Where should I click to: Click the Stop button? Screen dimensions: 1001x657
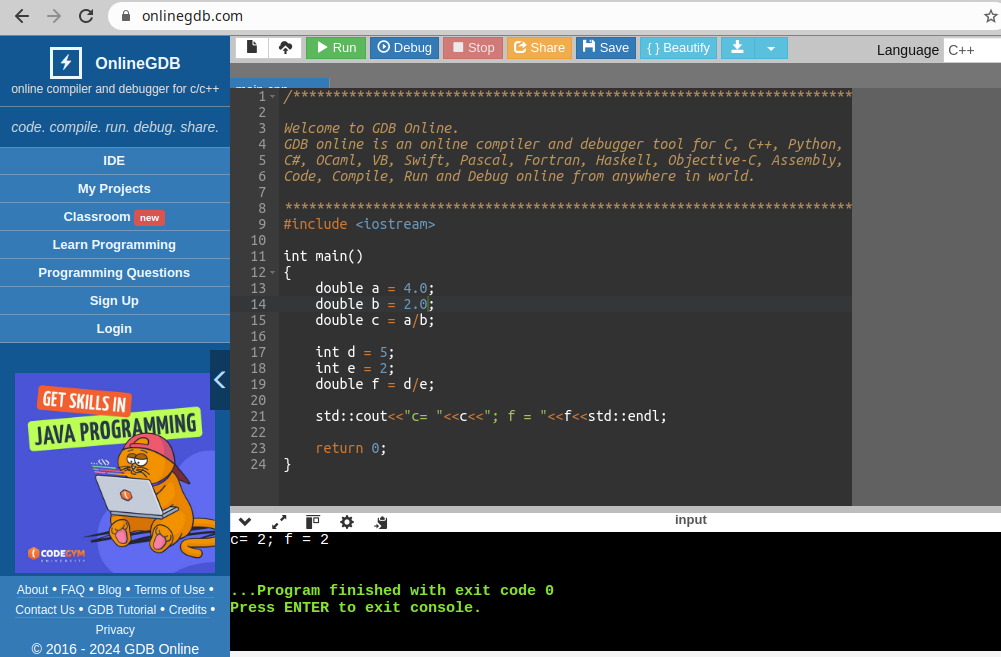[x=473, y=48]
